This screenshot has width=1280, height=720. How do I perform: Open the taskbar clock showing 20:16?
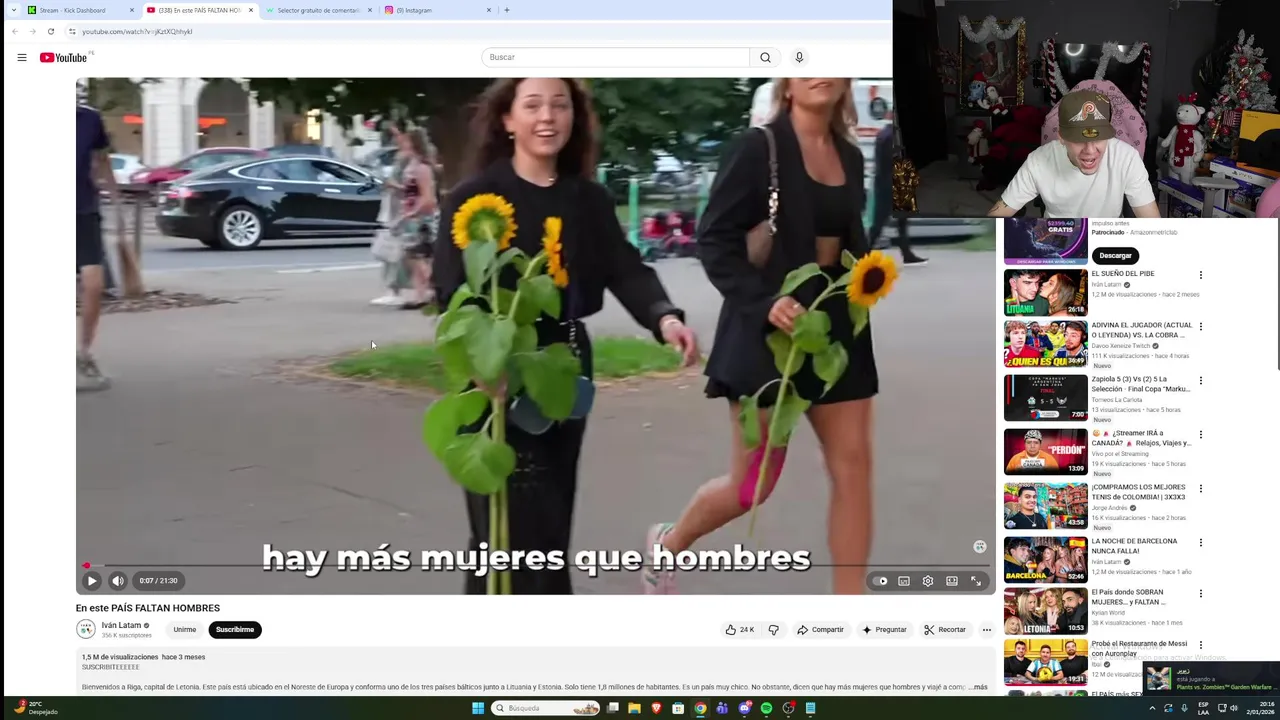pos(1259,709)
